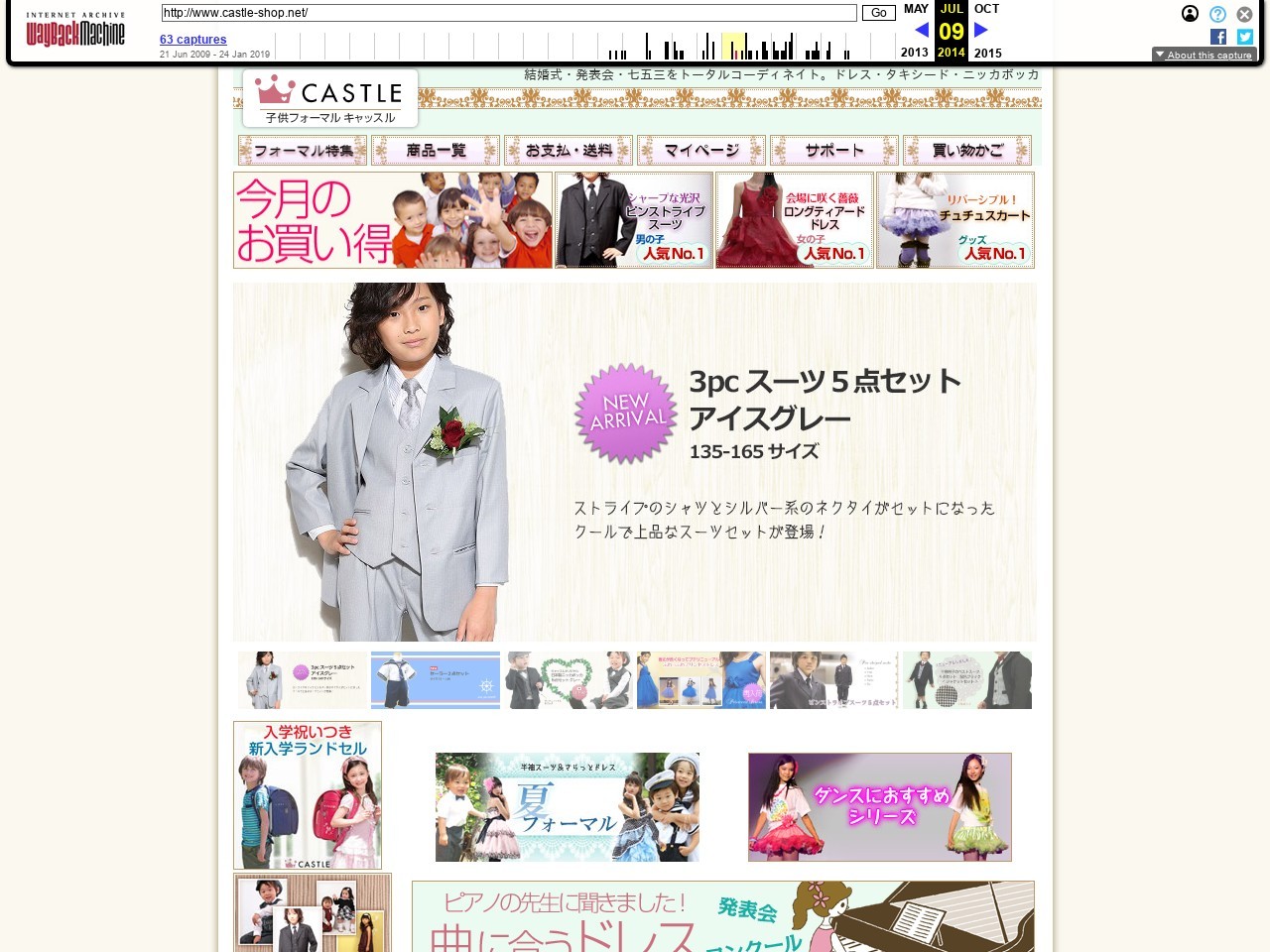Open the user account icon
This screenshot has width=1270, height=952.
1190,14
